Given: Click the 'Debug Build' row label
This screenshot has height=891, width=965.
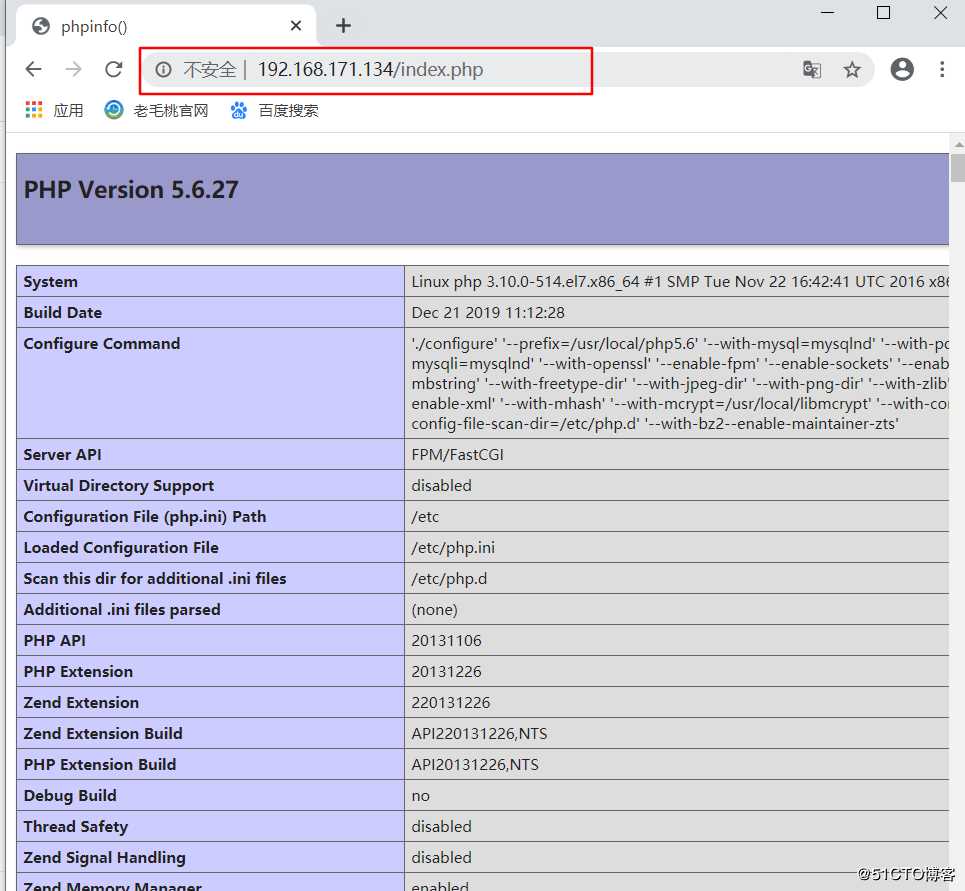Looking at the screenshot, I should (x=70, y=795).
